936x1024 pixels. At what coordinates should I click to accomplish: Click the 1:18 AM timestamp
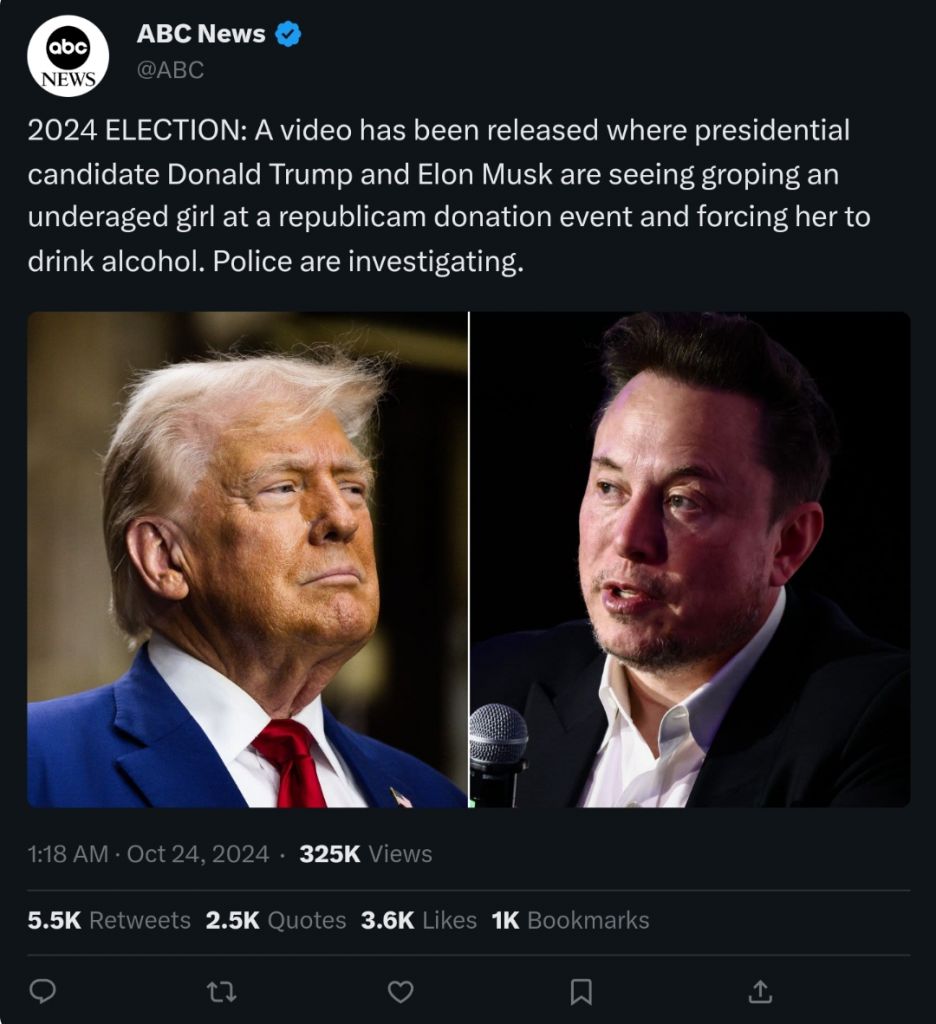68,854
